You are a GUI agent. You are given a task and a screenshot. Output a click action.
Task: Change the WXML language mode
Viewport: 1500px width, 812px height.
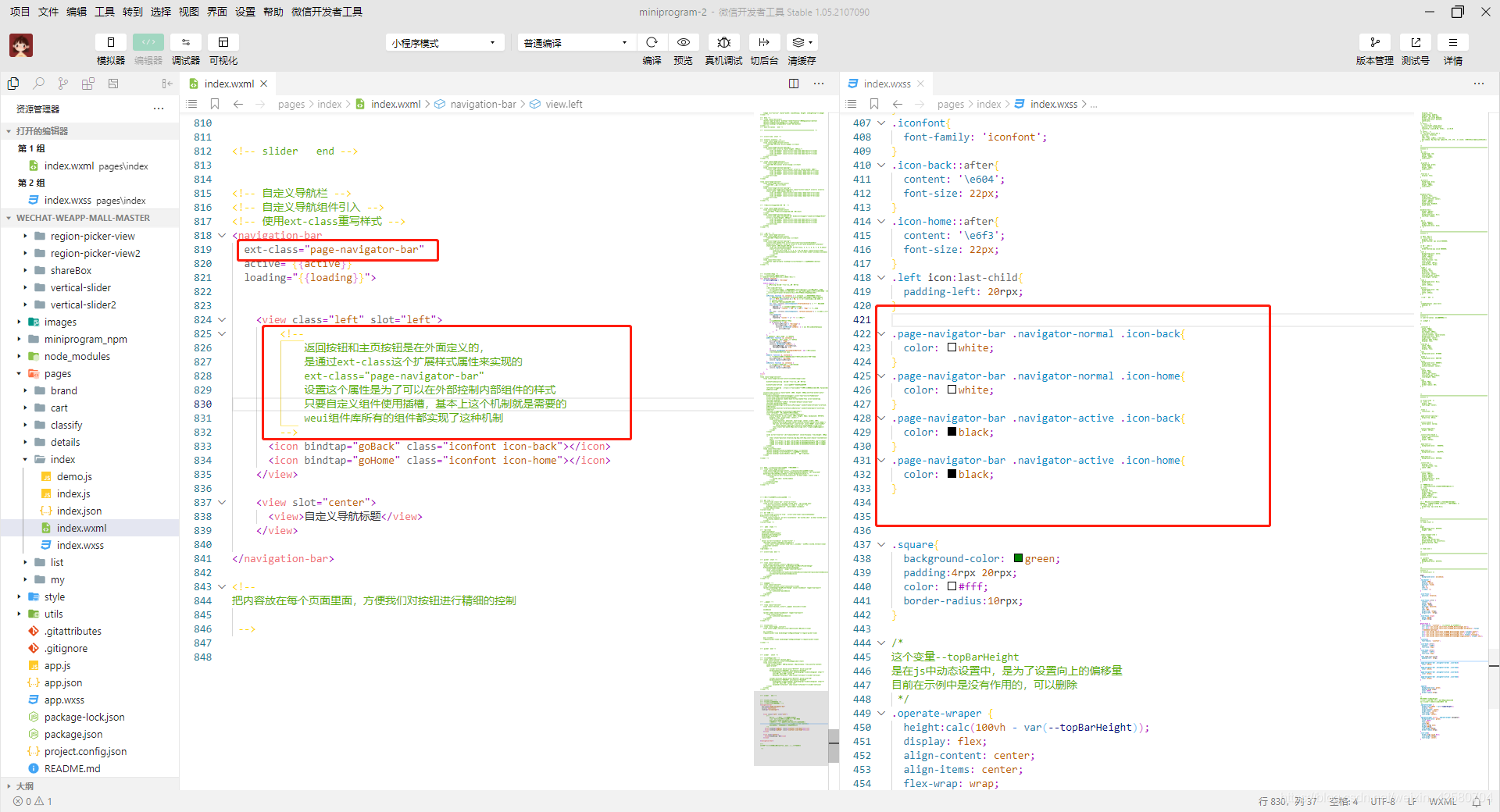pyautogui.click(x=1442, y=801)
